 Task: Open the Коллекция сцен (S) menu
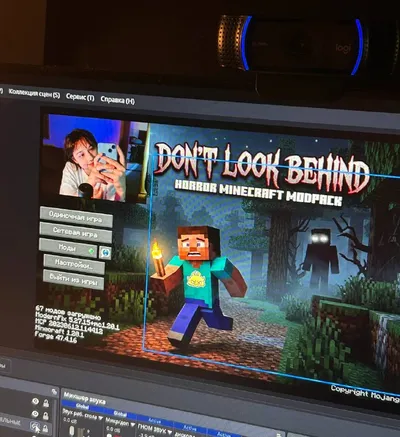34,93
